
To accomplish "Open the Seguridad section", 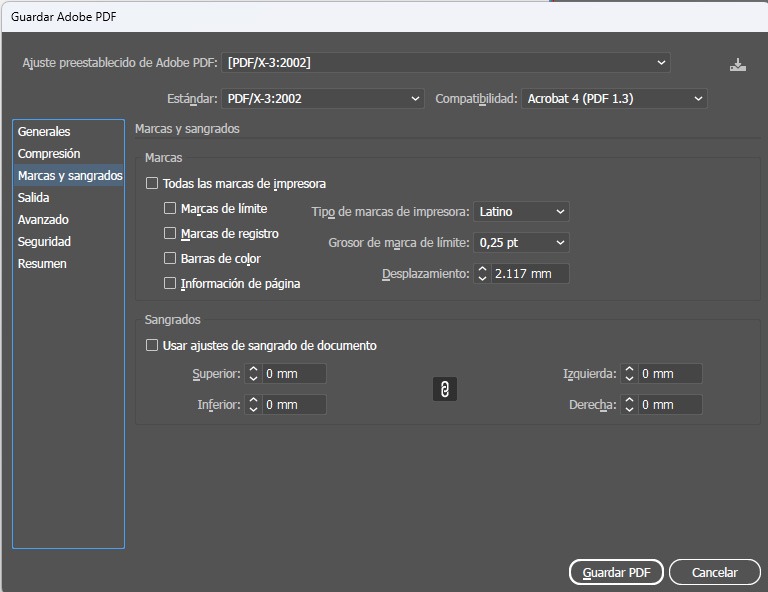I will click(x=44, y=242).
